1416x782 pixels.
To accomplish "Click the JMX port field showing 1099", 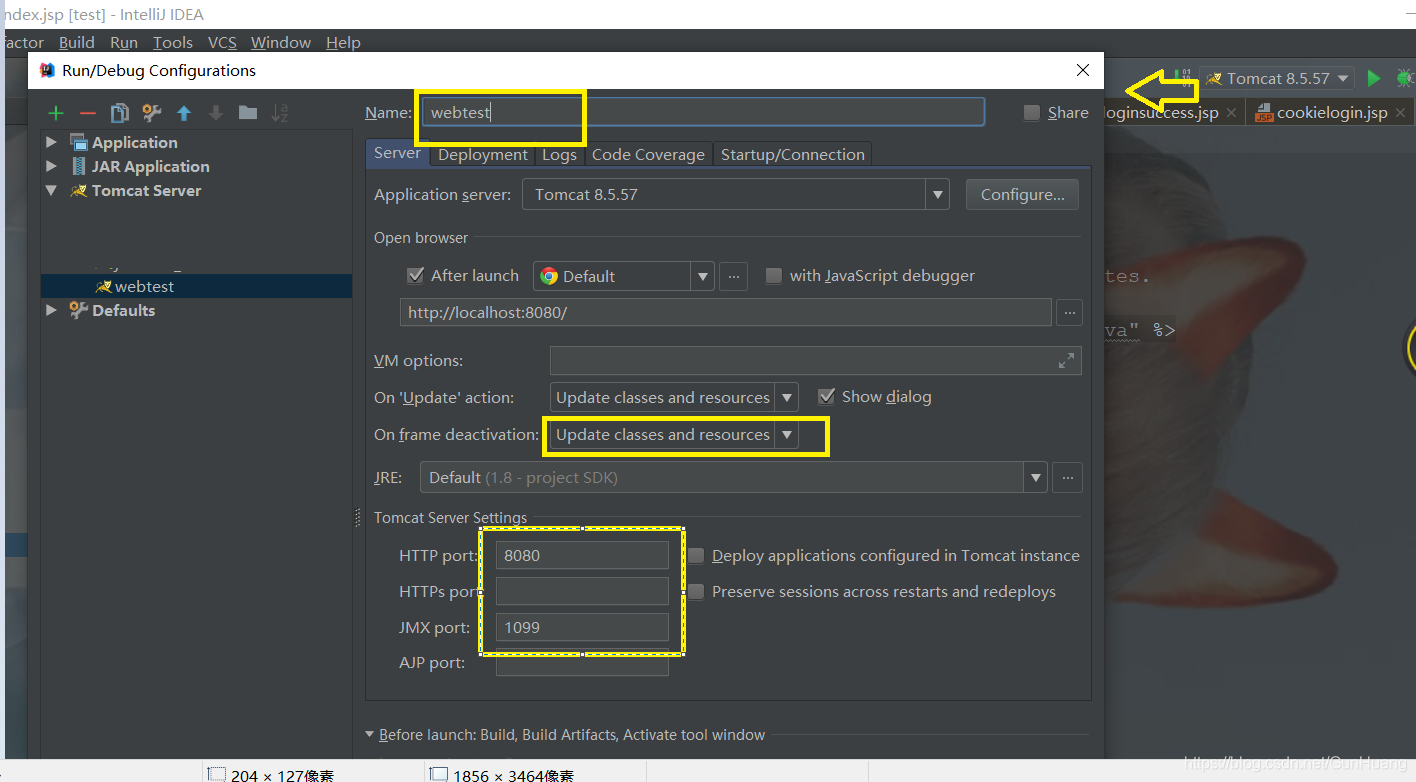I will pyautogui.click(x=582, y=627).
